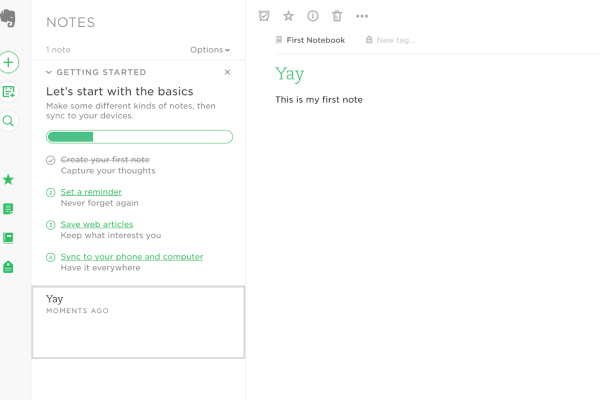Close the Getting Started panel
The height and width of the screenshot is (400, 600).
click(227, 72)
